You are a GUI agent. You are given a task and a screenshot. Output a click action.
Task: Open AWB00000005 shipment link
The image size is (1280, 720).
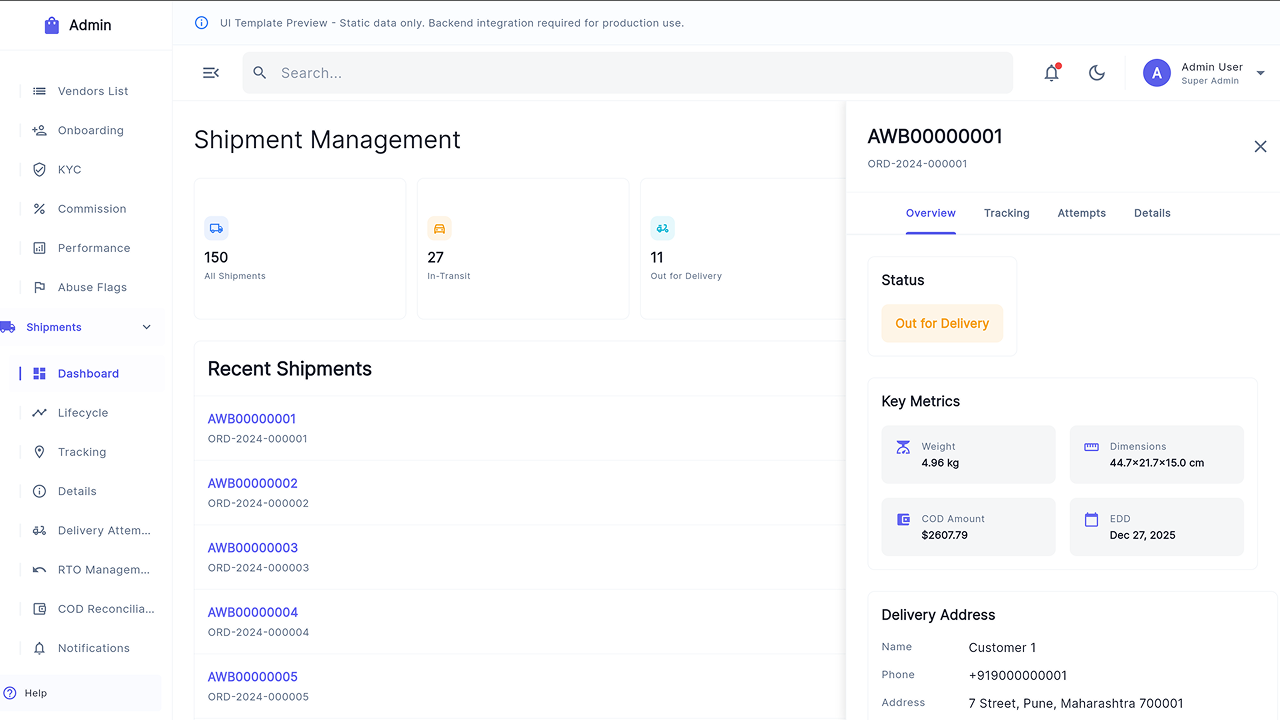pos(253,677)
